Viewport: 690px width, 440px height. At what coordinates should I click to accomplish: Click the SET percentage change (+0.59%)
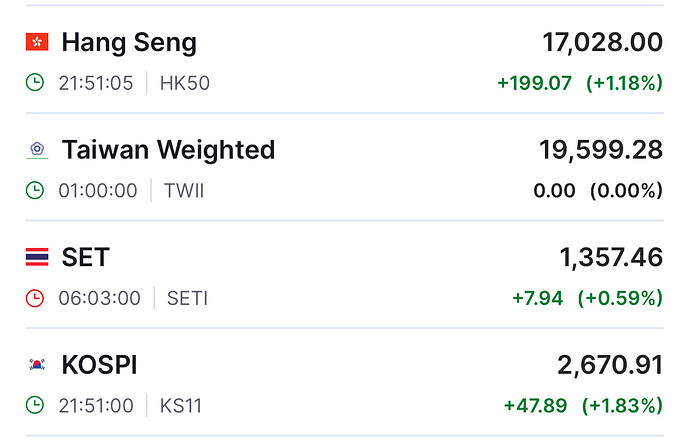pos(620,298)
